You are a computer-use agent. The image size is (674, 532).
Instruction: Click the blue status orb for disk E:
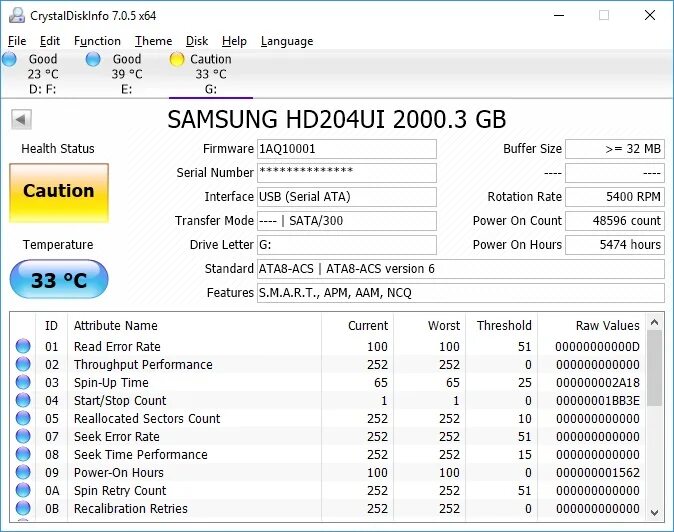point(93,59)
